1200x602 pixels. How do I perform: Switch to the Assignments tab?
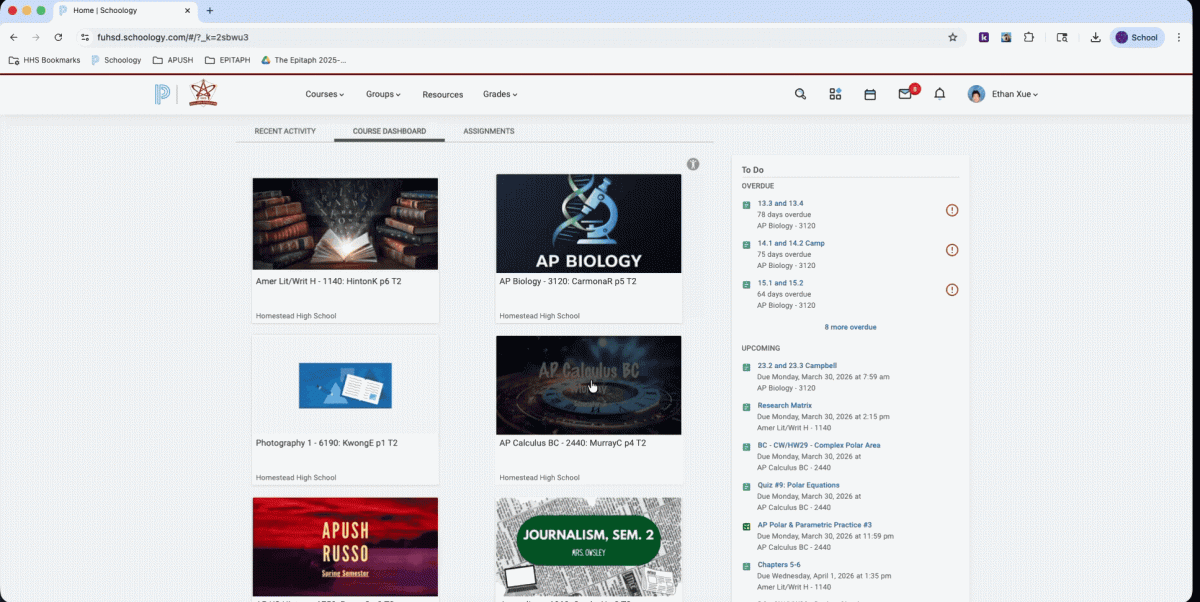[x=489, y=131]
